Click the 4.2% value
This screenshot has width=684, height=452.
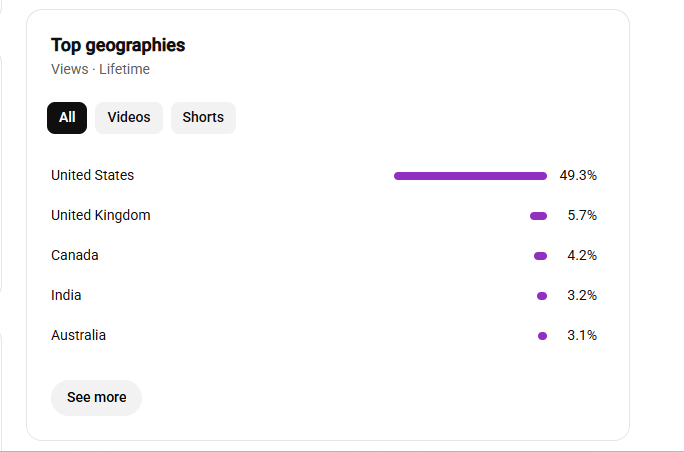(x=582, y=255)
